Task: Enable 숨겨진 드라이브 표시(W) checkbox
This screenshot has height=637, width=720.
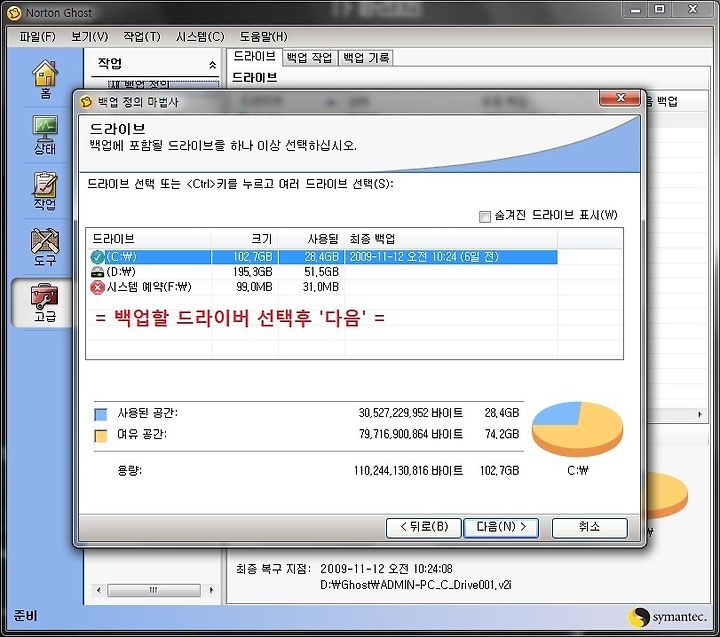Action: [x=484, y=216]
